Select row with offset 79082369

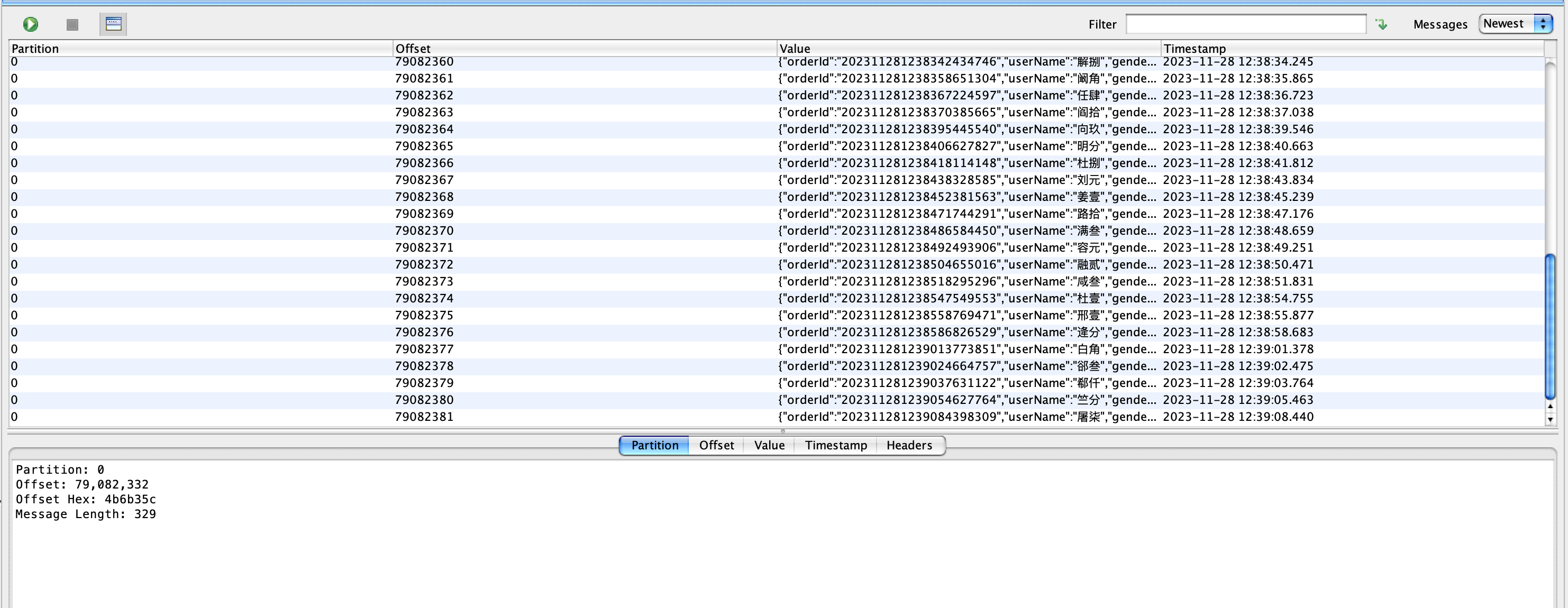coord(777,214)
